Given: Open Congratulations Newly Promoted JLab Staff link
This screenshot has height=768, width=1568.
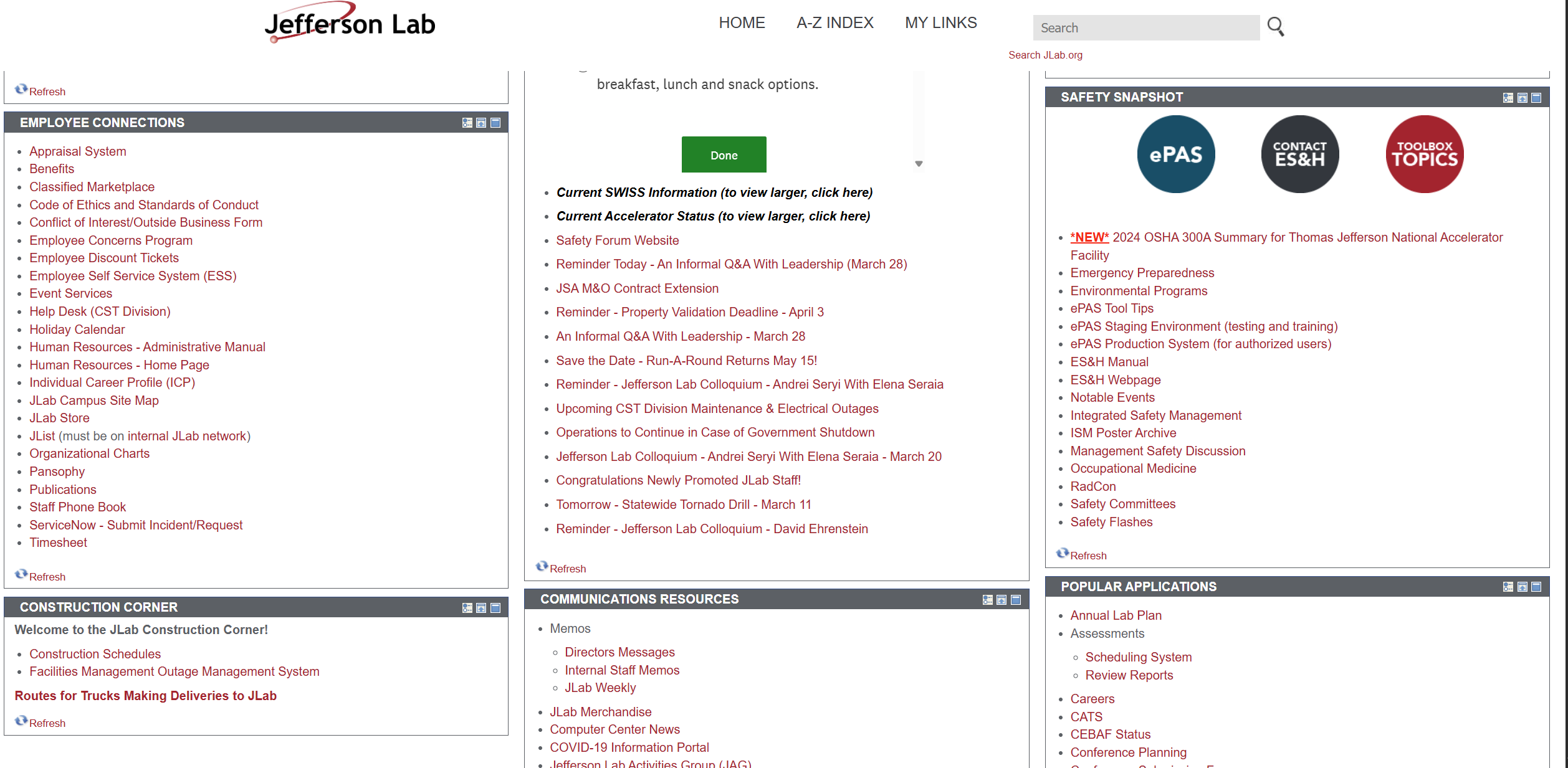Looking at the screenshot, I should 678,480.
